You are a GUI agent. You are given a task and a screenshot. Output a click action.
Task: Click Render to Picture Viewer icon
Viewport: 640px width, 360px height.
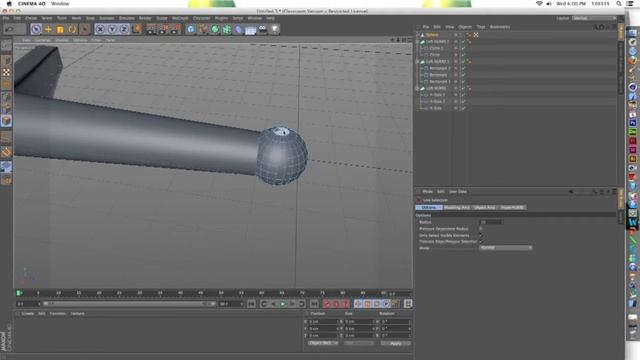tap(163, 29)
